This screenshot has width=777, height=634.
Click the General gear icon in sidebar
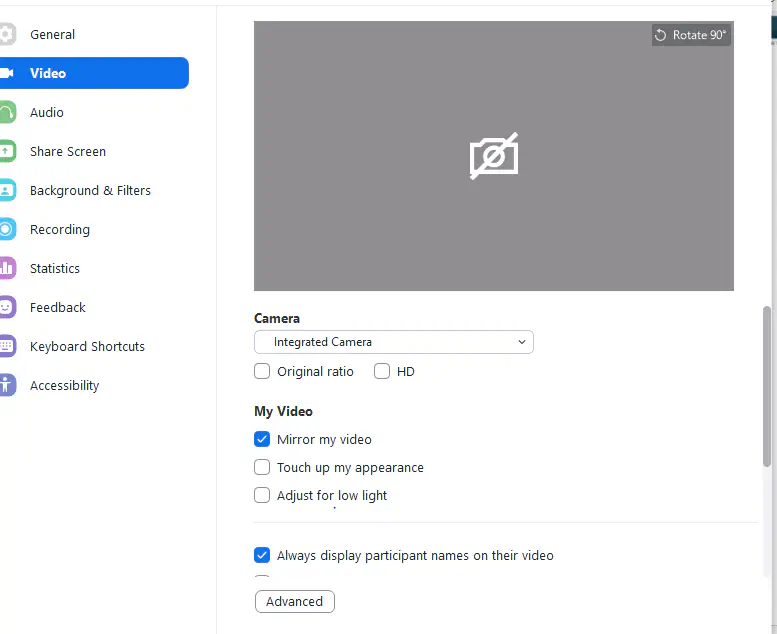[x=7, y=35]
